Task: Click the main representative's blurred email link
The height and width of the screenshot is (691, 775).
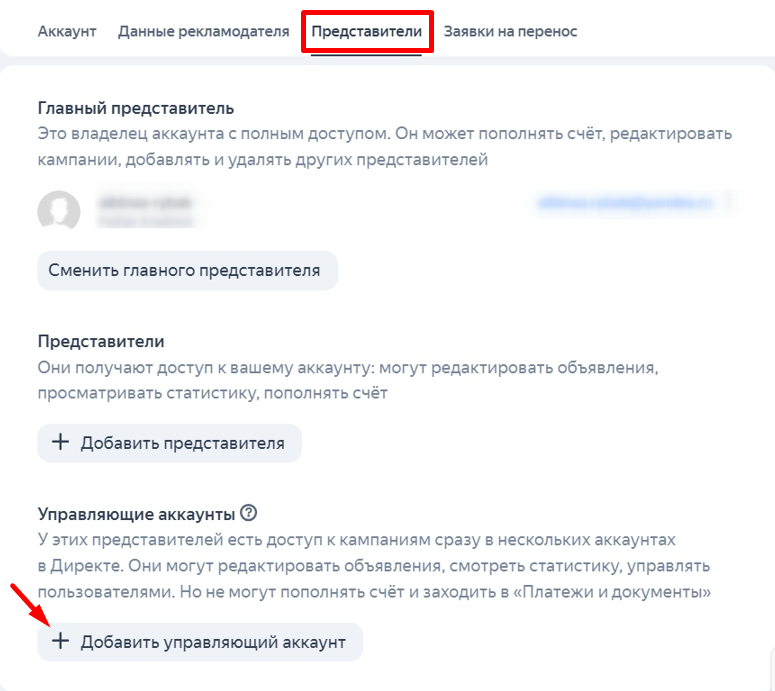Action: coord(625,202)
